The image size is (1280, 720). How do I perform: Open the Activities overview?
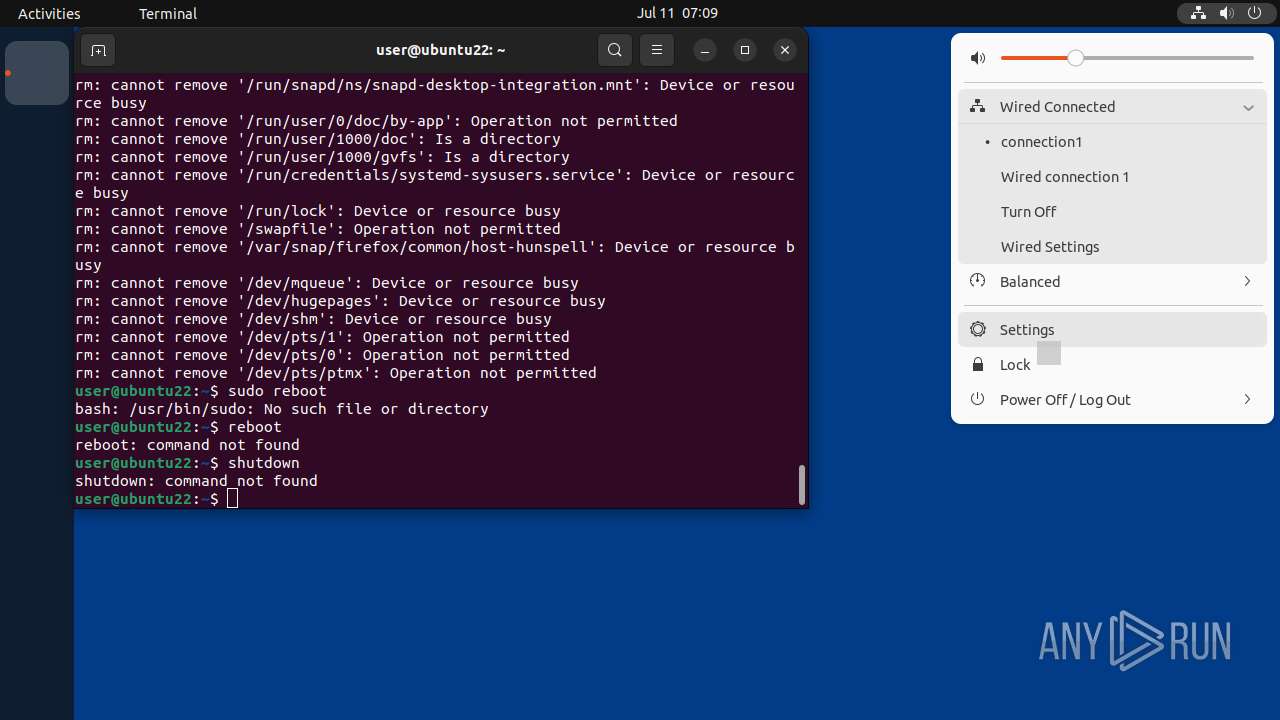tap(49, 13)
